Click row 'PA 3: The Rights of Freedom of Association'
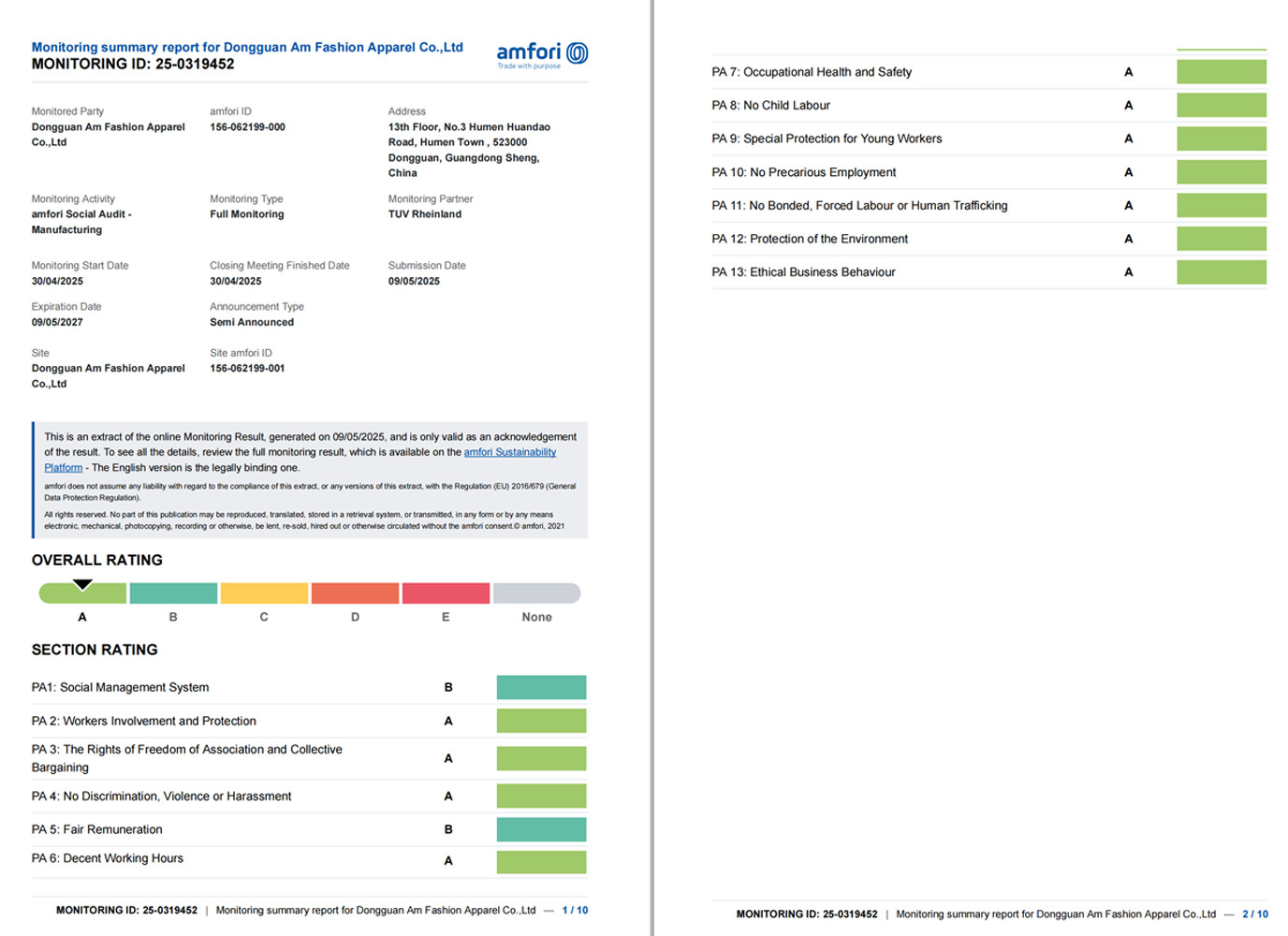Image resolution: width=1288 pixels, height=936 pixels. pyautogui.click(x=309, y=758)
